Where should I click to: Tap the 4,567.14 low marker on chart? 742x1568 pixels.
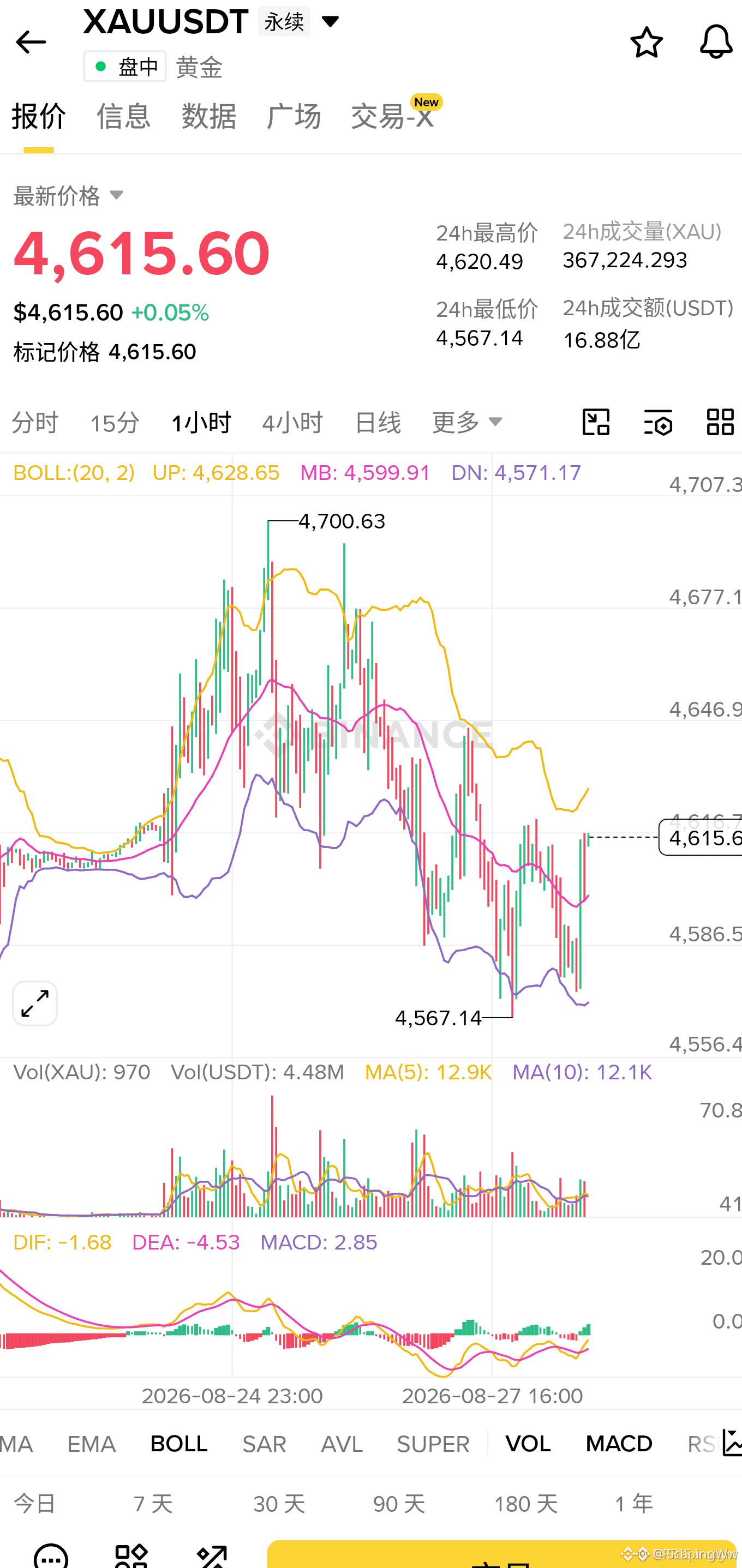[438, 1018]
